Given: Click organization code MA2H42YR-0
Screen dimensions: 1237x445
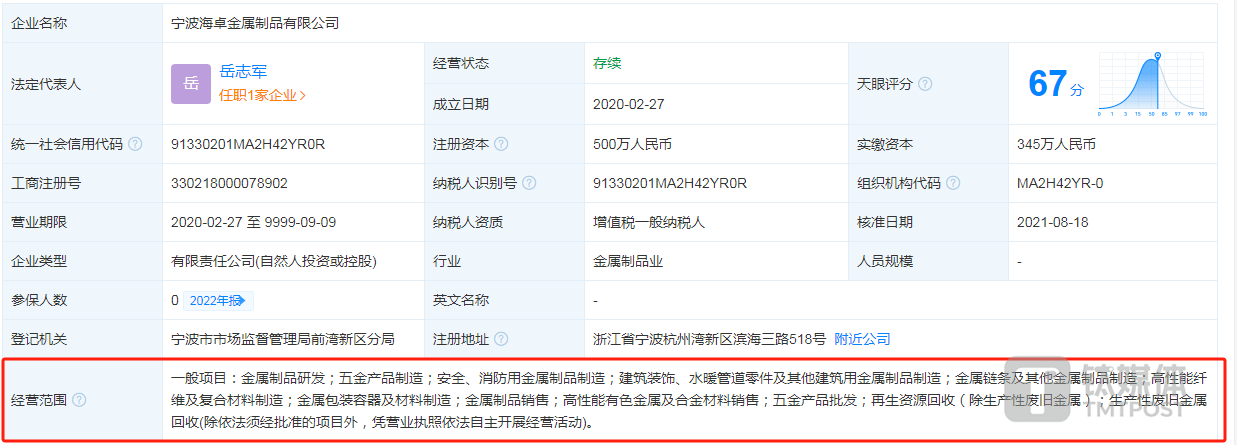Looking at the screenshot, I should 1060,183.
